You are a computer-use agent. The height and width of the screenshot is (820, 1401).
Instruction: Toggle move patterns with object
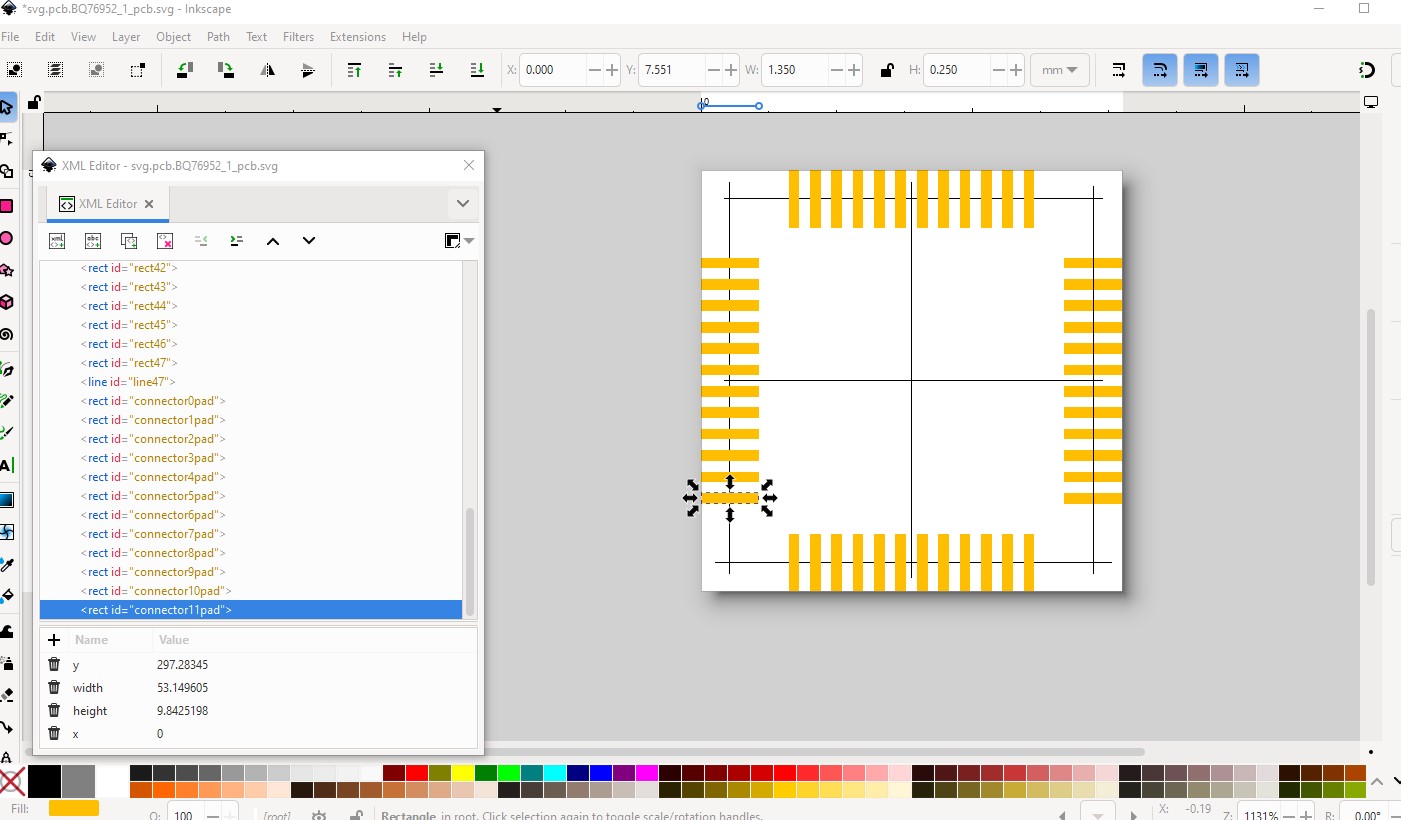pyautogui.click(x=1242, y=70)
